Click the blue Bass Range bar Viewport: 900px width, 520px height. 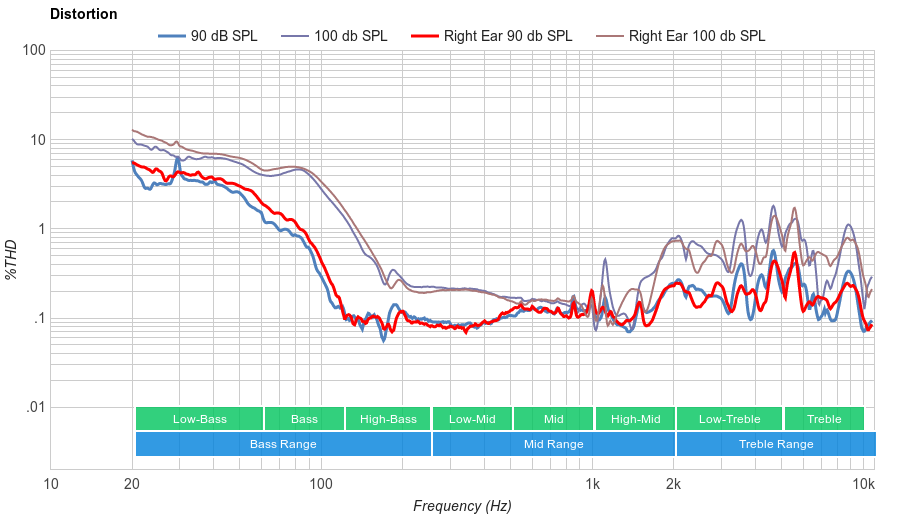[283, 444]
